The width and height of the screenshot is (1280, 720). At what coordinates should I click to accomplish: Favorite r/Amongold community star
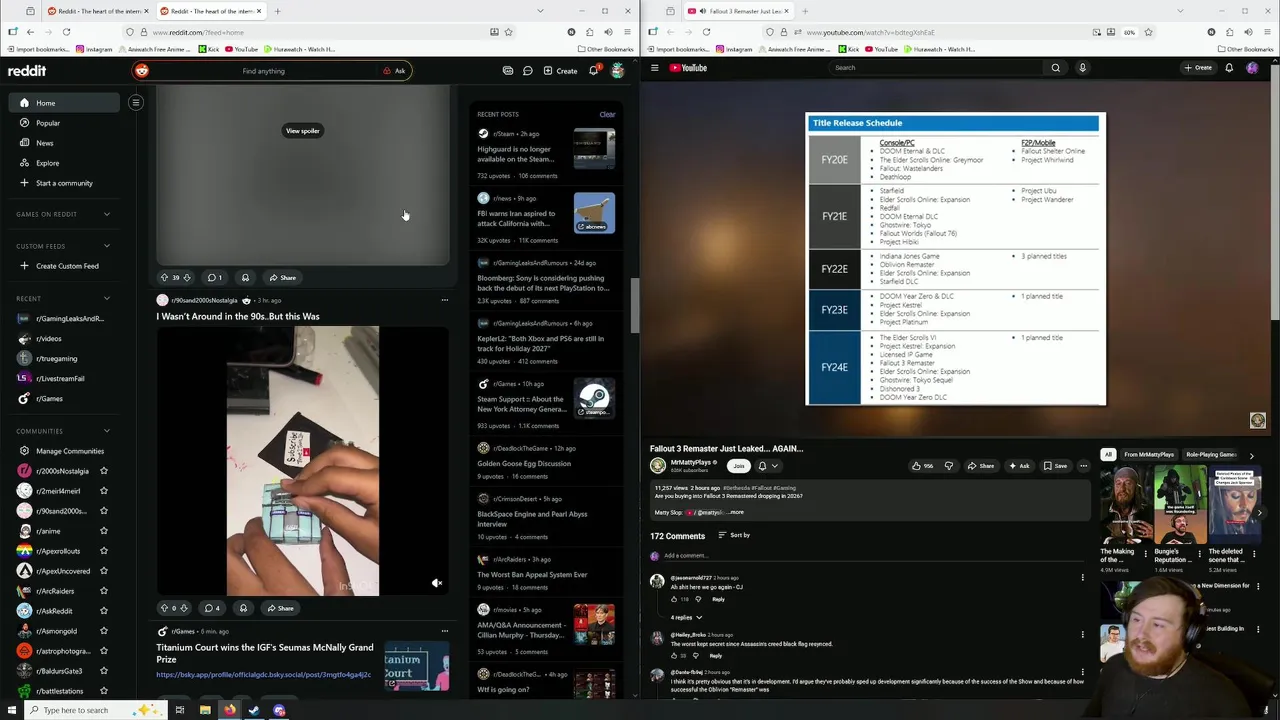click(x=103, y=631)
